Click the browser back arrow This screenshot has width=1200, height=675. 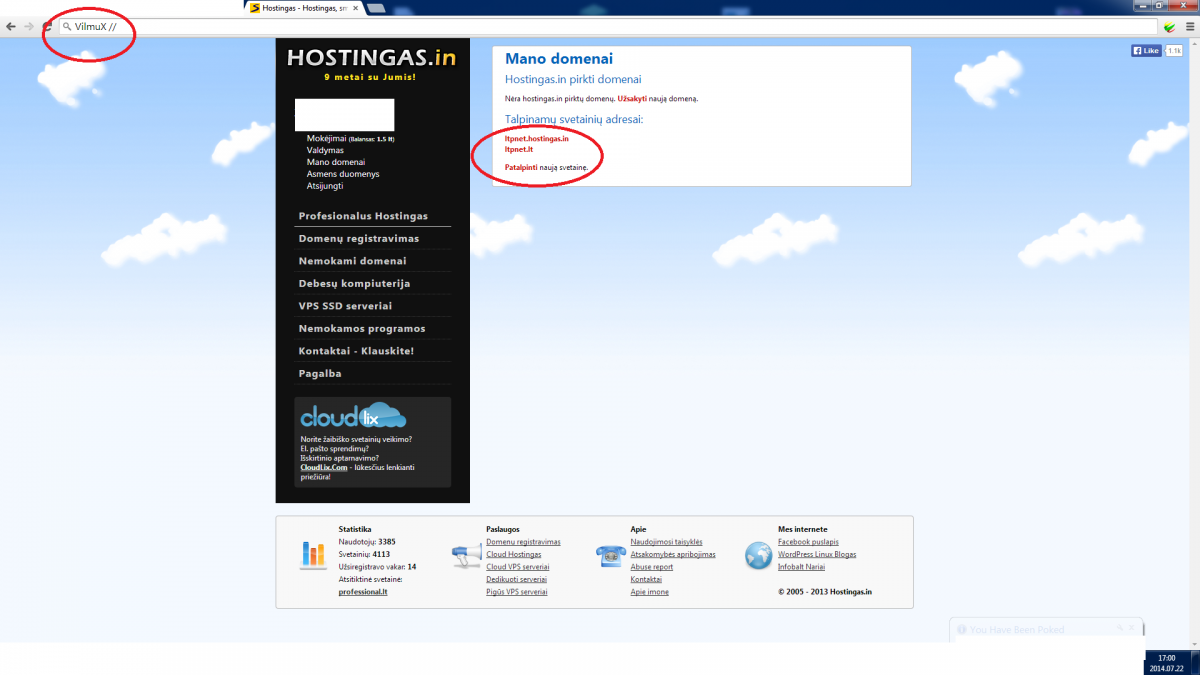[x=10, y=26]
